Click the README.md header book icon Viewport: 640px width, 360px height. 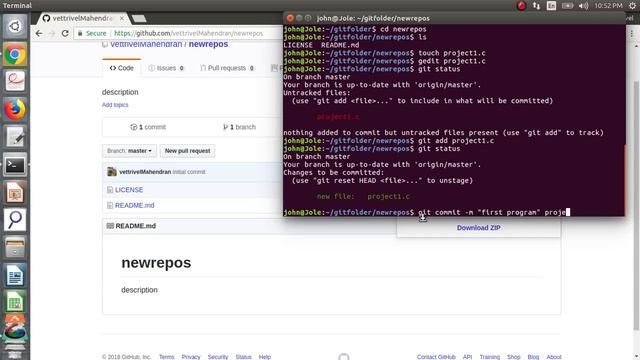tap(110, 226)
